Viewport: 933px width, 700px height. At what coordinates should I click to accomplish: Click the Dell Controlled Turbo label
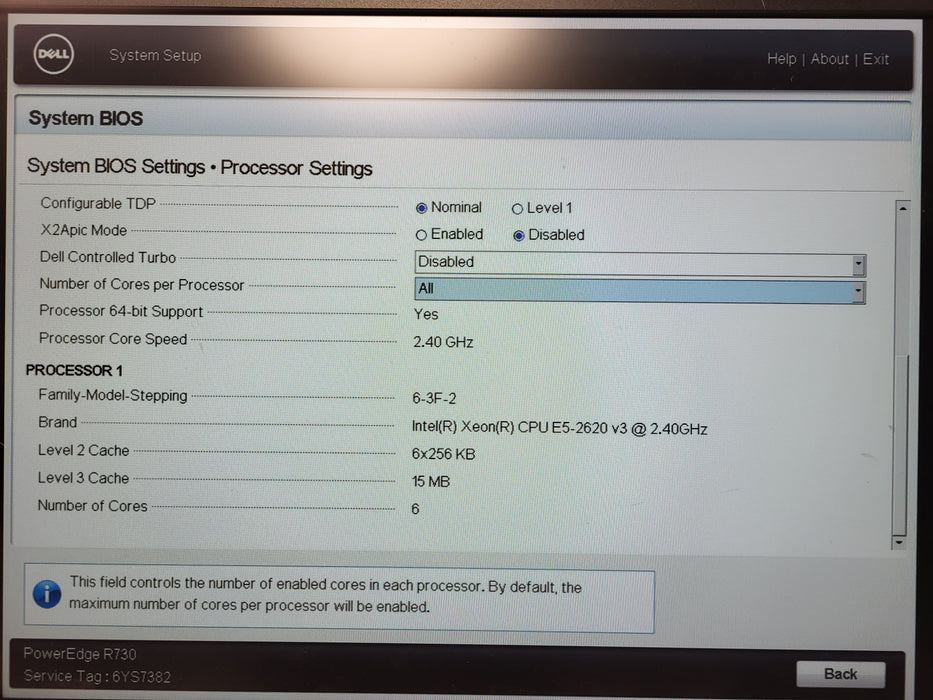click(108, 257)
